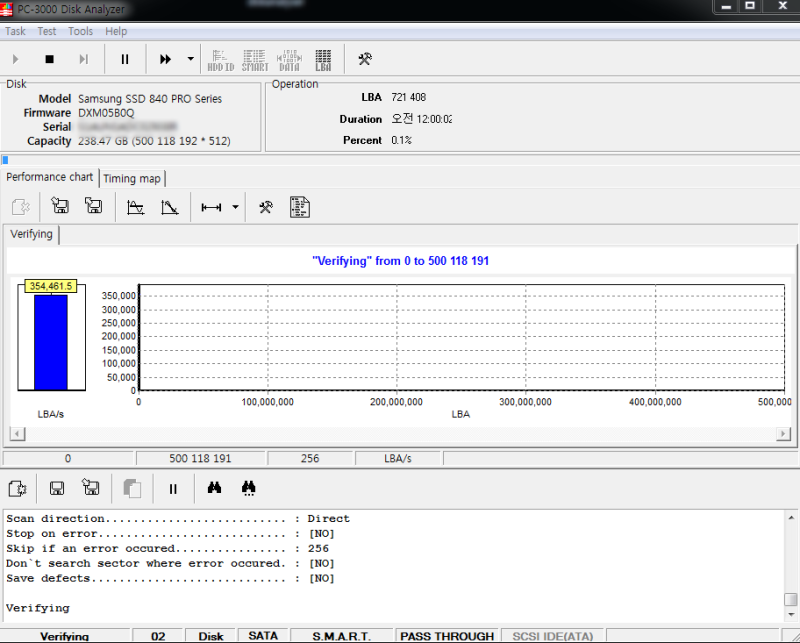Viewport: 800px width, 643px height.
Task: Open the Help menu
Action: coord(116,31)
